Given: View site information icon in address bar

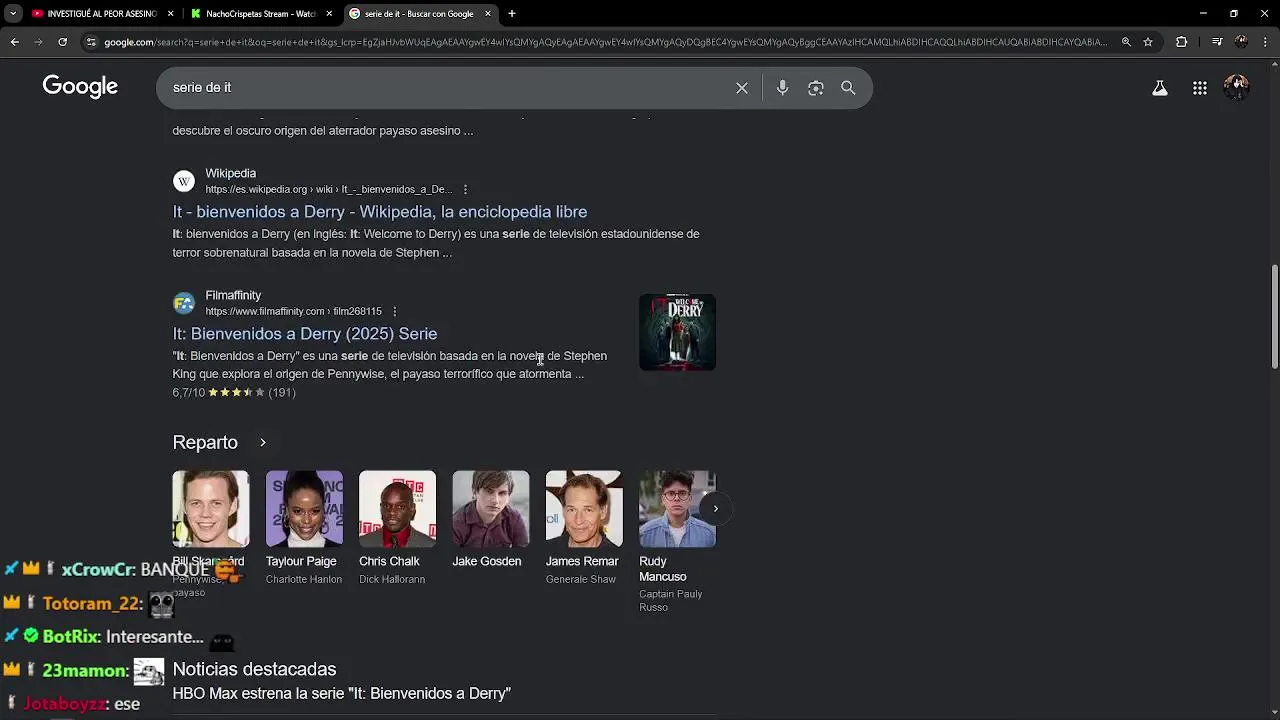Looking at the screenshot, I should 91,42.
